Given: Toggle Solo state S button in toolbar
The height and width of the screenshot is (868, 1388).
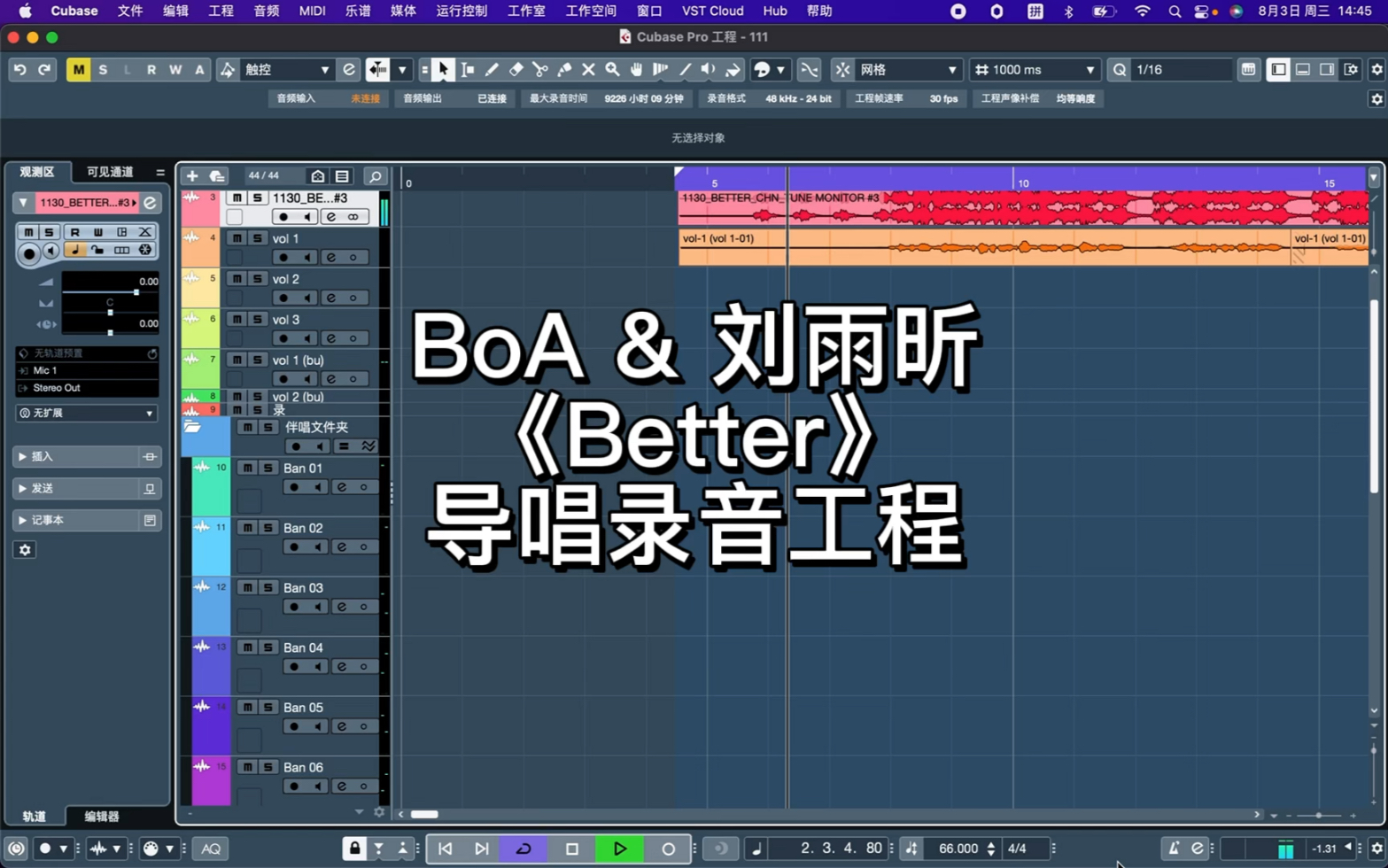Looking at the screenshot, I should point(103,70).
